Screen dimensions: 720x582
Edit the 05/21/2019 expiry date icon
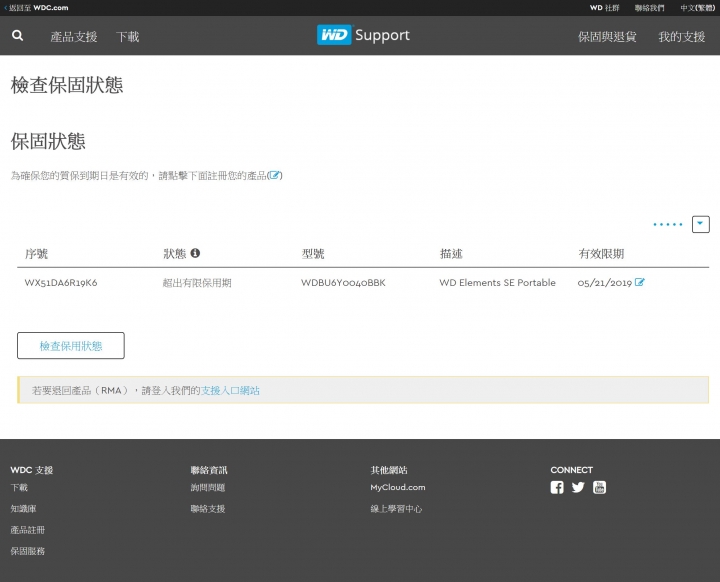(640, 283)
